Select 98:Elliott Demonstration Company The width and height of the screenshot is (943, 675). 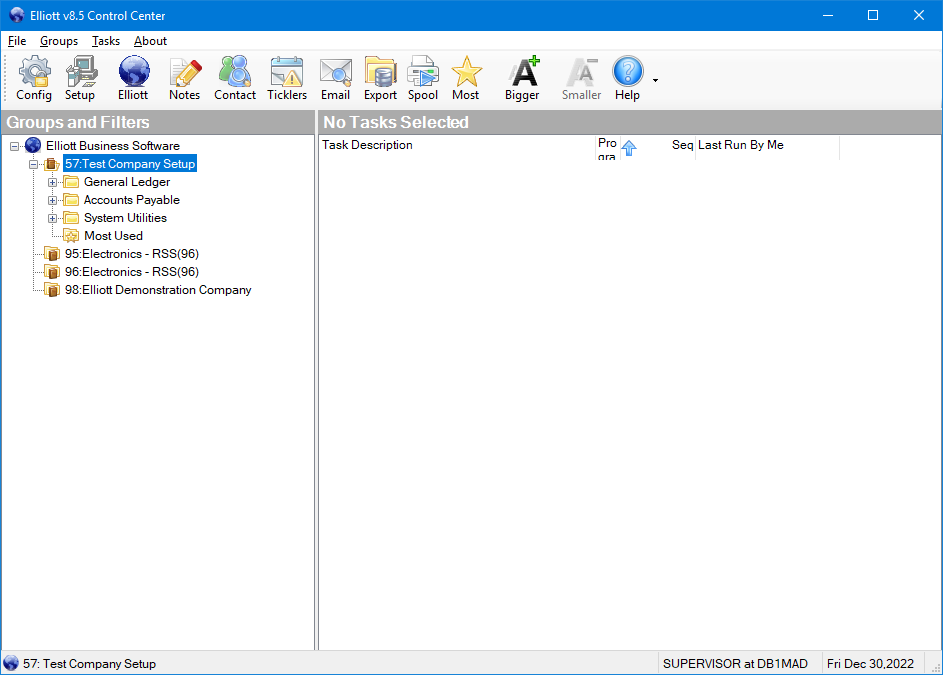[x=157, y=290]
